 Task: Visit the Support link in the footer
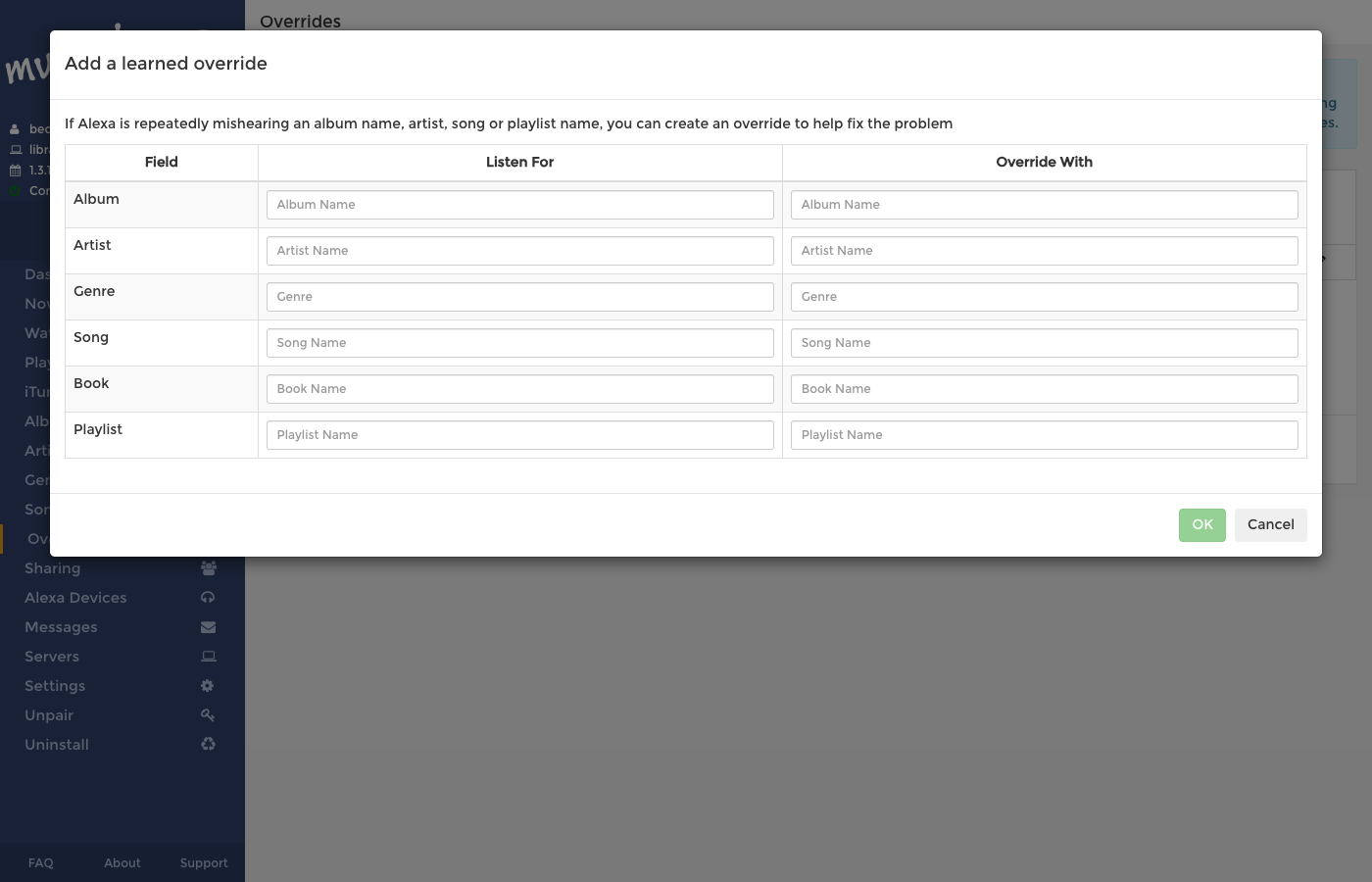click(x=203, y=862)
